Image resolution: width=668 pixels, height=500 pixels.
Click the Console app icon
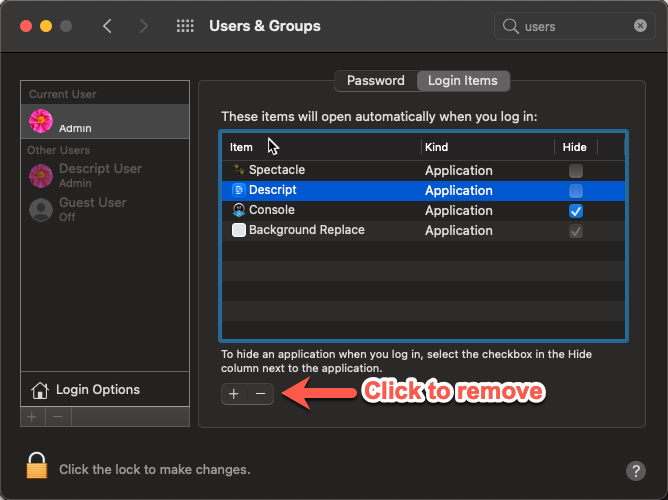[x=239, y=210]
